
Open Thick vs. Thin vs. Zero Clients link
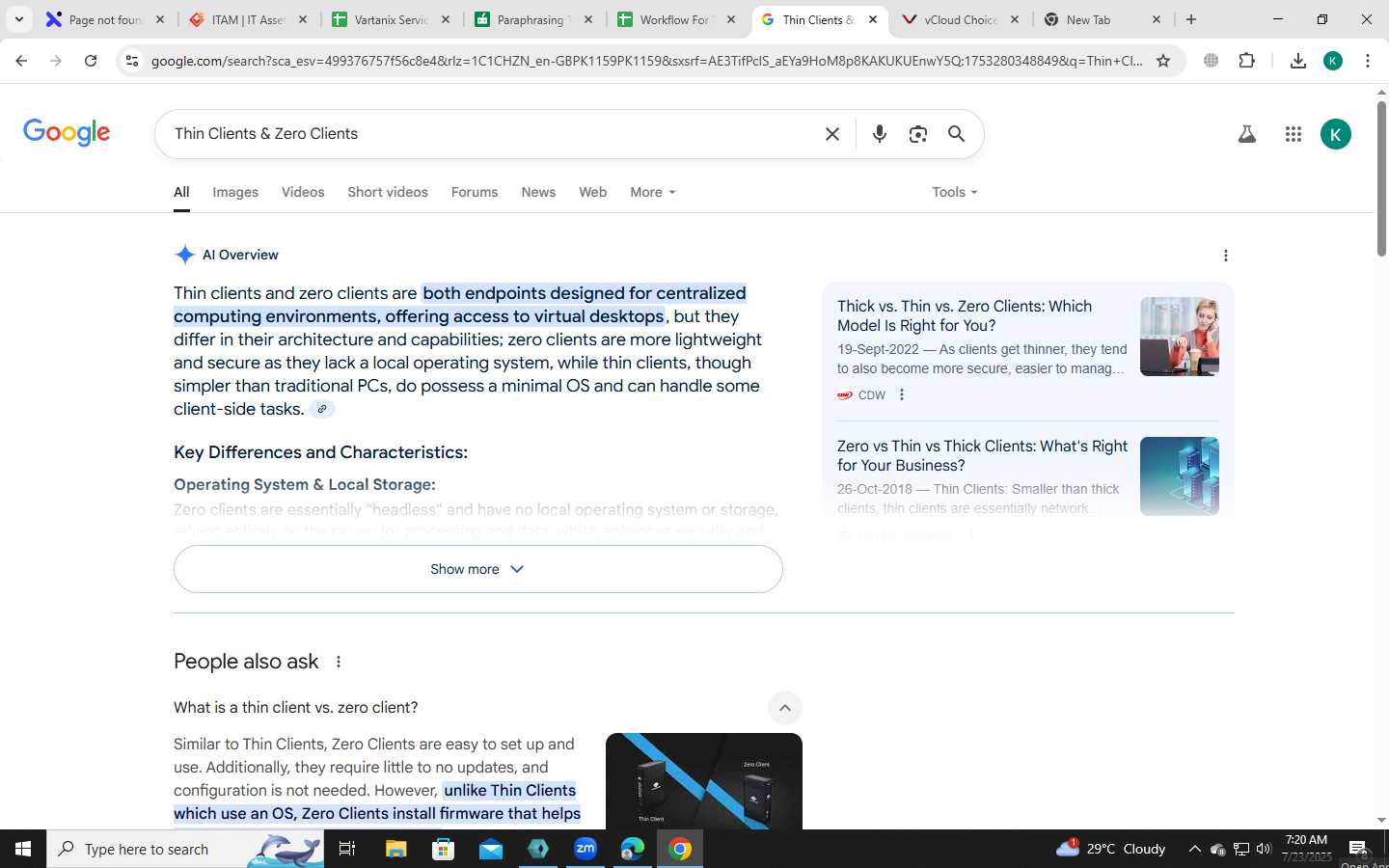965,315
